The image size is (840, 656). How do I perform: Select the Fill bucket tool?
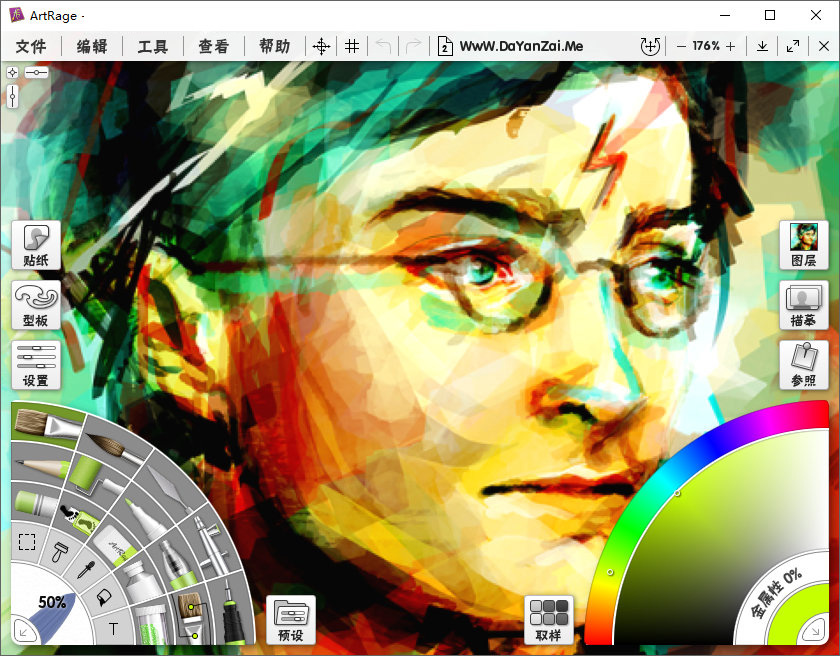point(104,597)
